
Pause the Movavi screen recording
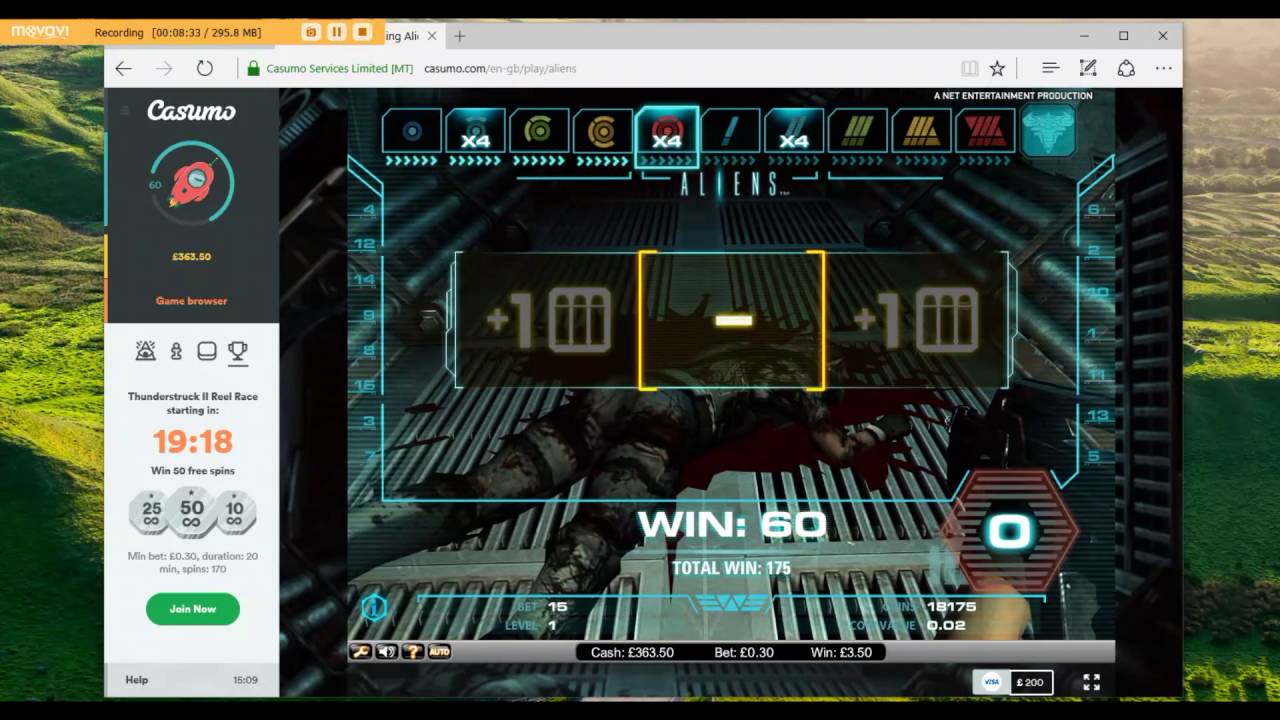coord(337,32)
